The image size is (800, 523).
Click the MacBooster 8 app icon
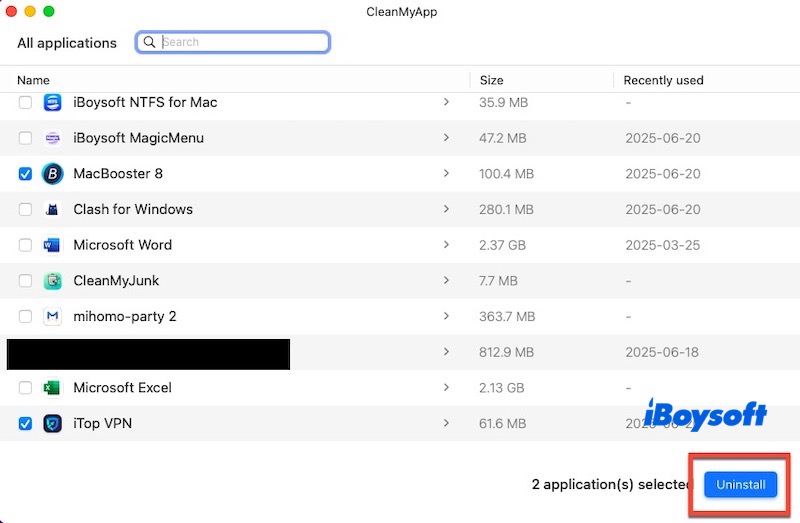[53, 174]
